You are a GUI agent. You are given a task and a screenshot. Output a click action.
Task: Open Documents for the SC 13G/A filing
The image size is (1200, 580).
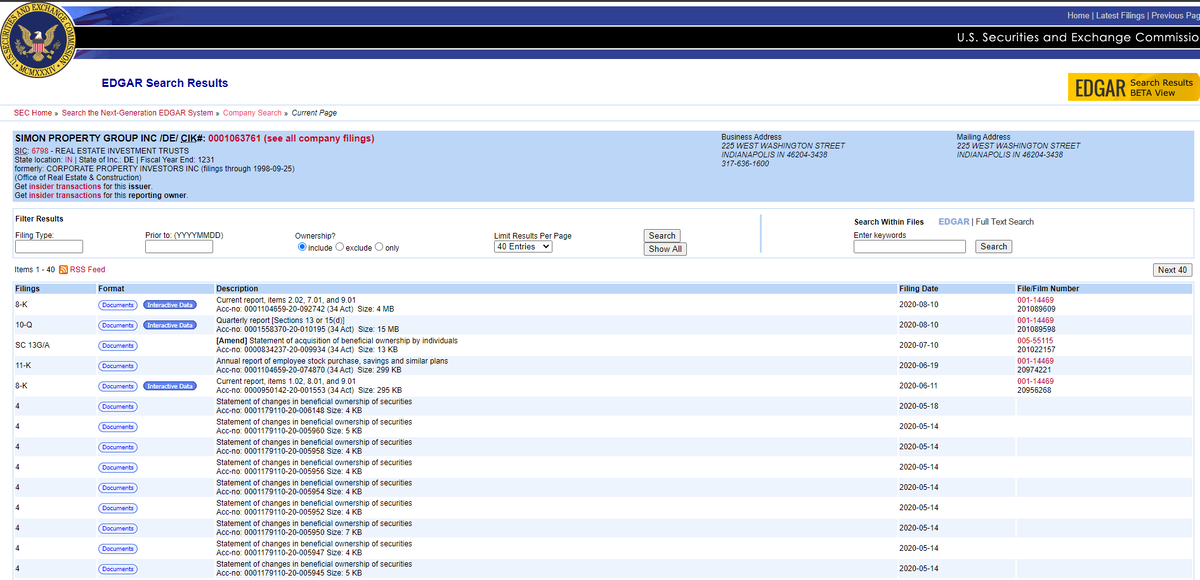click(118, 345)
